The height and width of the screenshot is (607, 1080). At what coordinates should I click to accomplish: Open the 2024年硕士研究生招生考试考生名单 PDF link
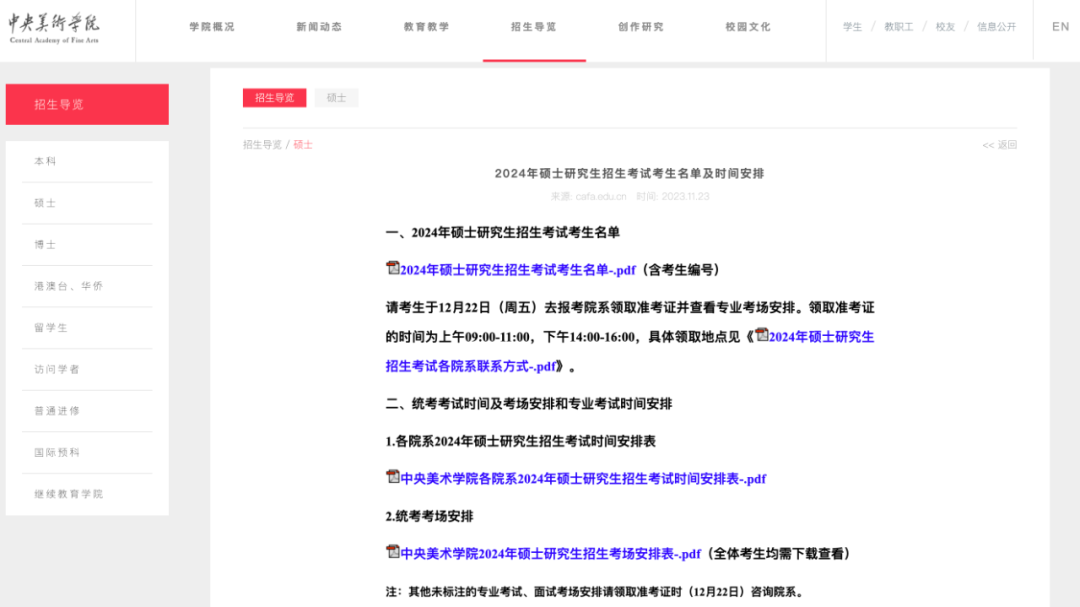pos(519,268)
